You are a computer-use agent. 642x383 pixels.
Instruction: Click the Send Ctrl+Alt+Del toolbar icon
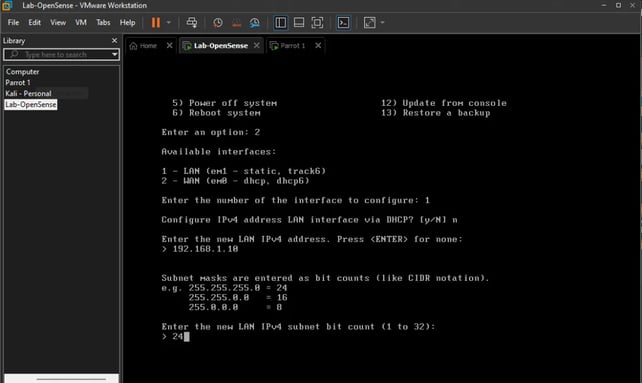pyautogui.click(x=192, y=23)
